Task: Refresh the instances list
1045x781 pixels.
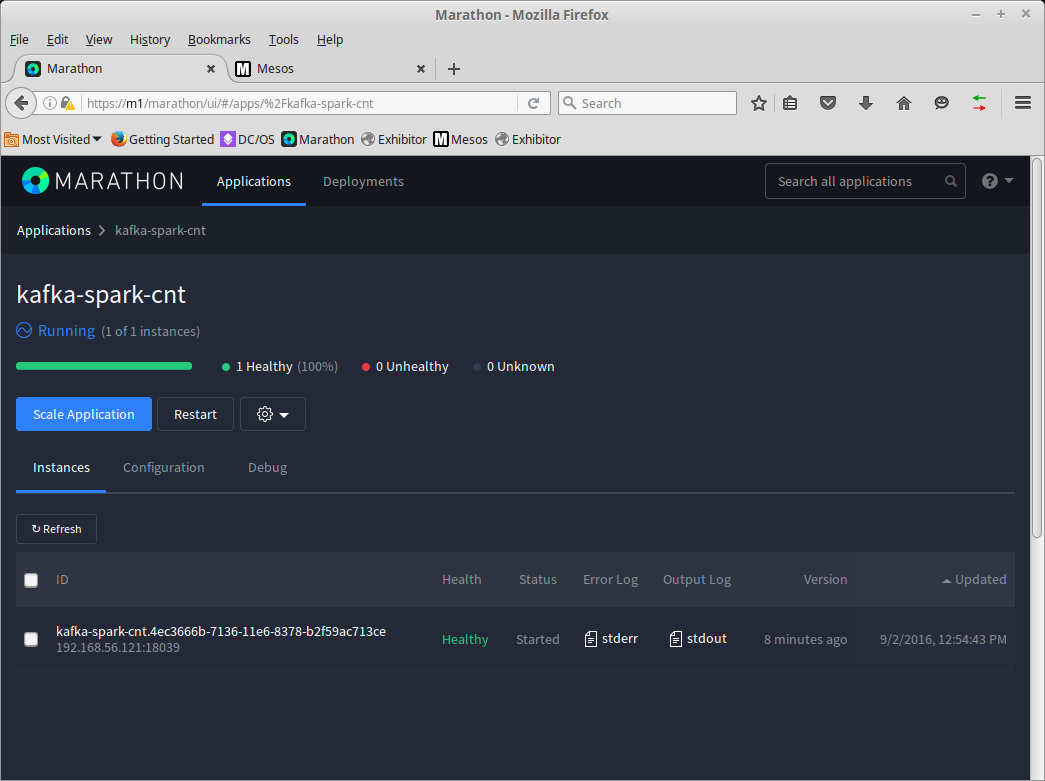Action: pos(57,529)
